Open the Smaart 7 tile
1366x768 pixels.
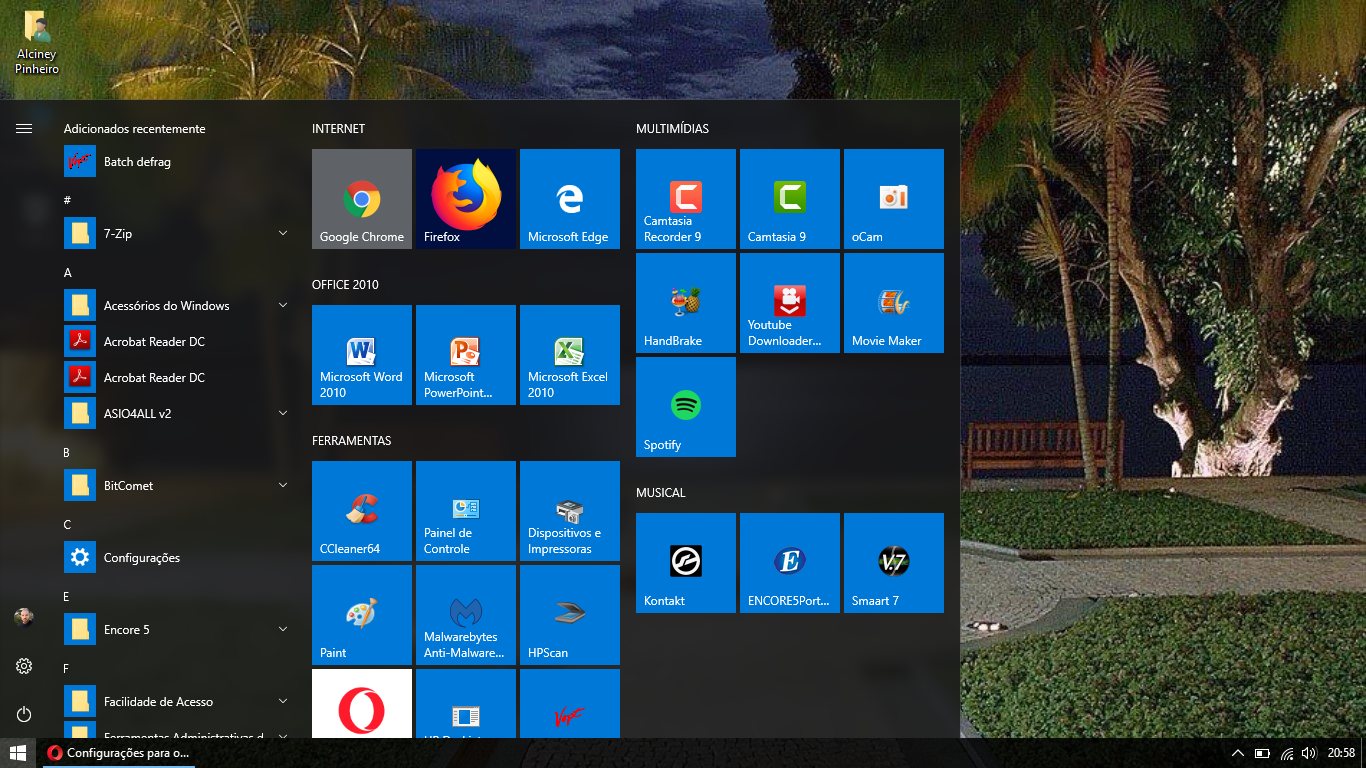894,563
